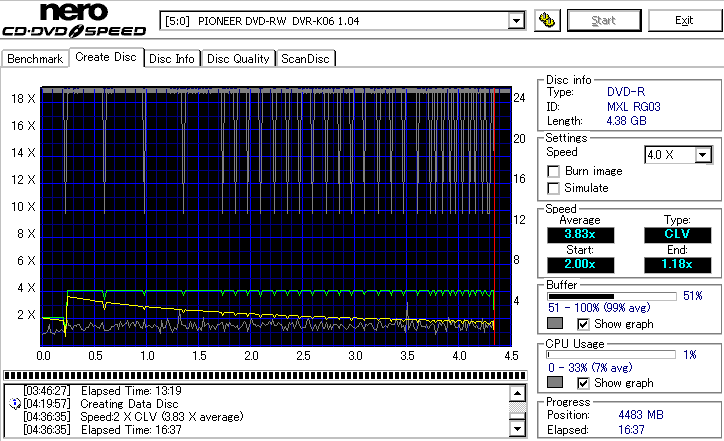This screenshot has height=441, width=724.
Task: Toggle Buffer Show graph checkbox
Action: click(x=583, y=324)
